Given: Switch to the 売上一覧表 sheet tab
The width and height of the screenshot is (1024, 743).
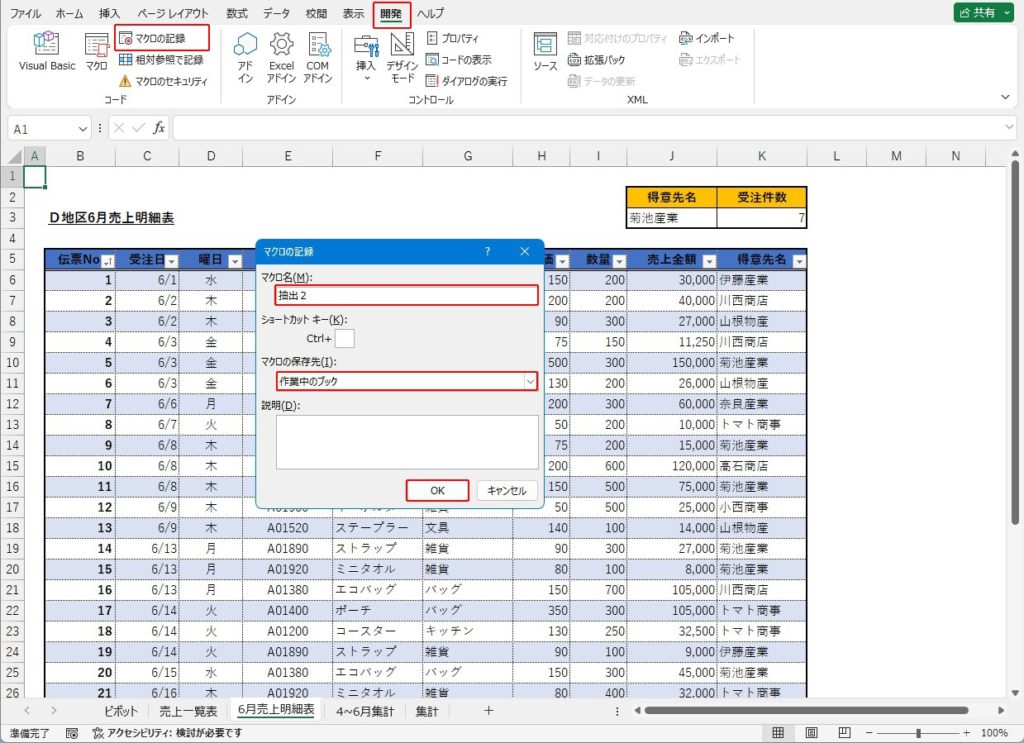Looking at the screenshot, I should (x=189, y=711).
